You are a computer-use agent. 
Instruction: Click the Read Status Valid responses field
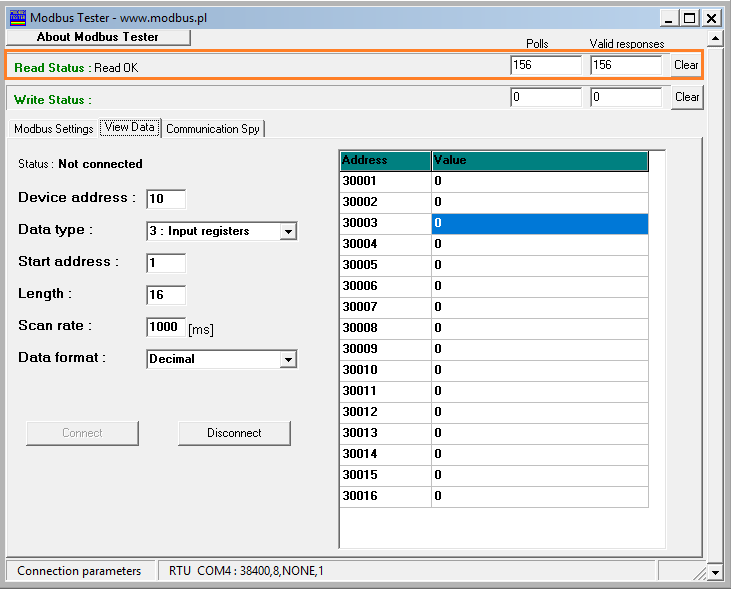626,65
